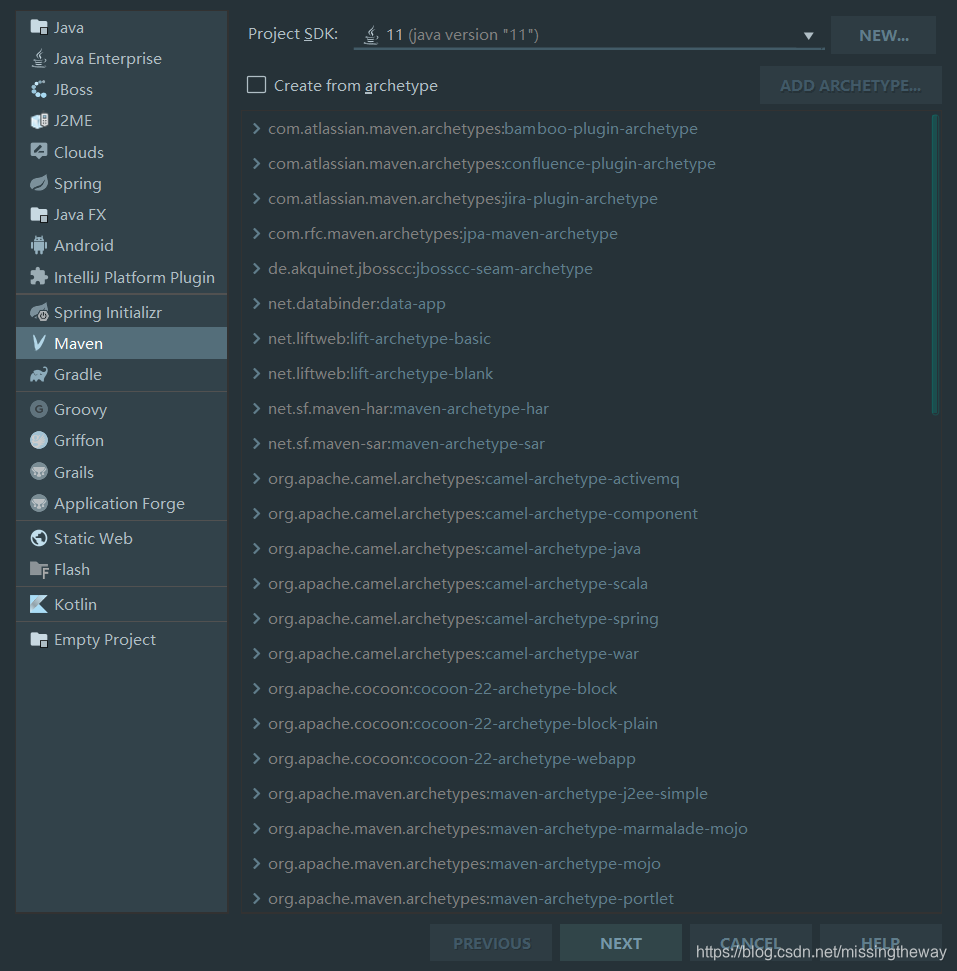Click the JBoss icon in sidebar
The width and height of the screenshot is (957, 971).
click(39, 89)
